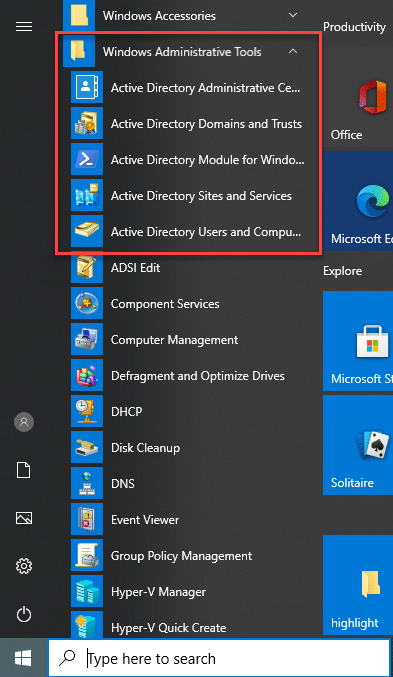
Task: Open Event Viewer icon
Action: tap(87, 519)
